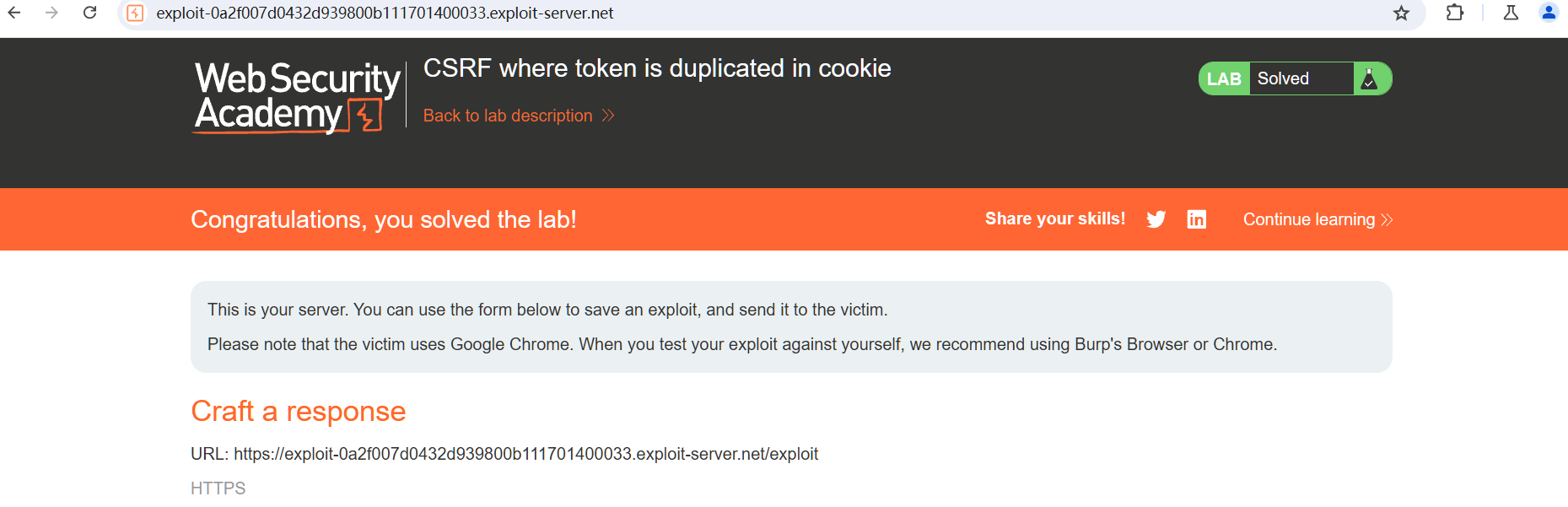Screen dimensions: 1568x507
Task: Focus the address bar URL
Action: [385, 13]
